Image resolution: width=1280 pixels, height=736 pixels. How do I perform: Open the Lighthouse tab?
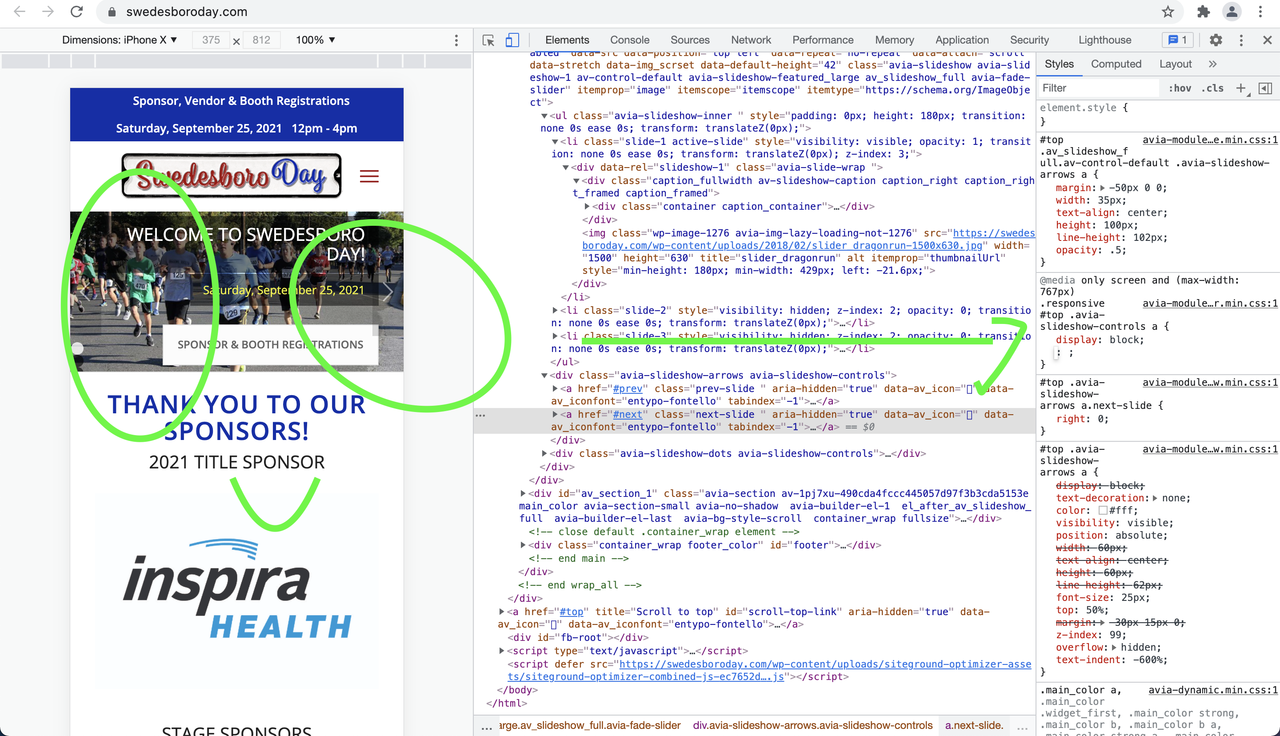pos(1105,40)
